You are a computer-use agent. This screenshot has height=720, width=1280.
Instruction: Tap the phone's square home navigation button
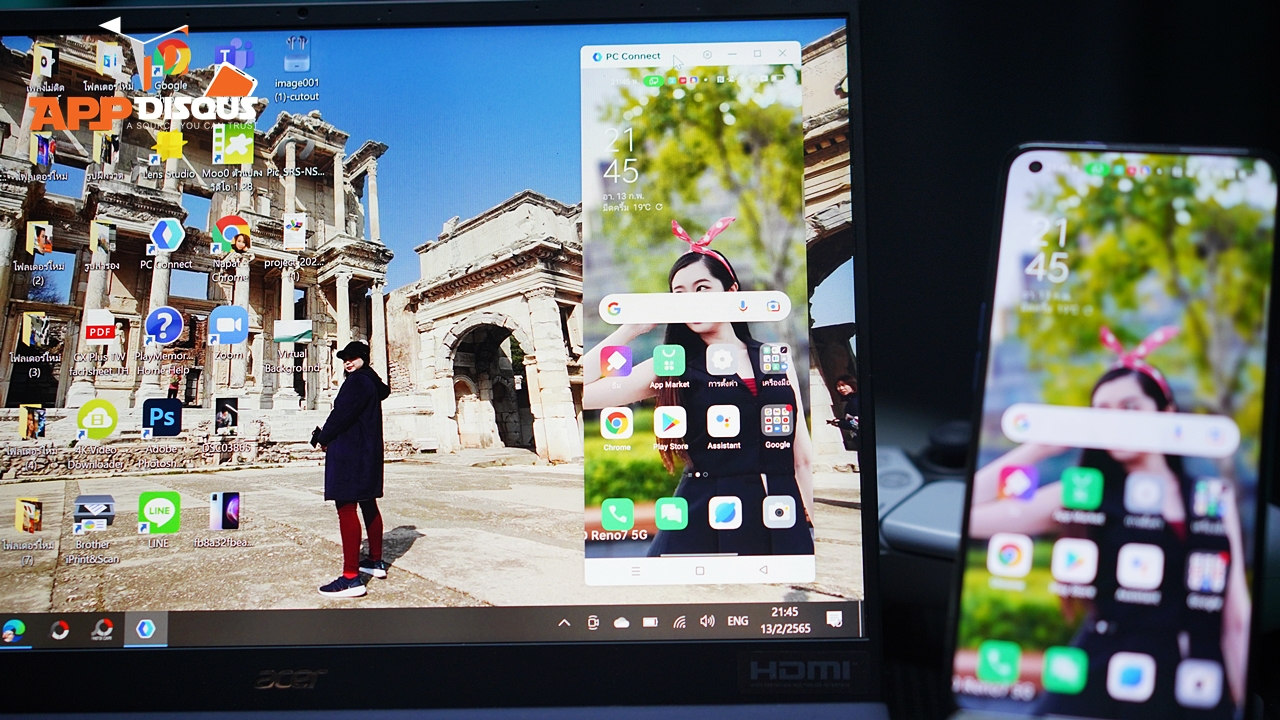(x=699, y=570)
